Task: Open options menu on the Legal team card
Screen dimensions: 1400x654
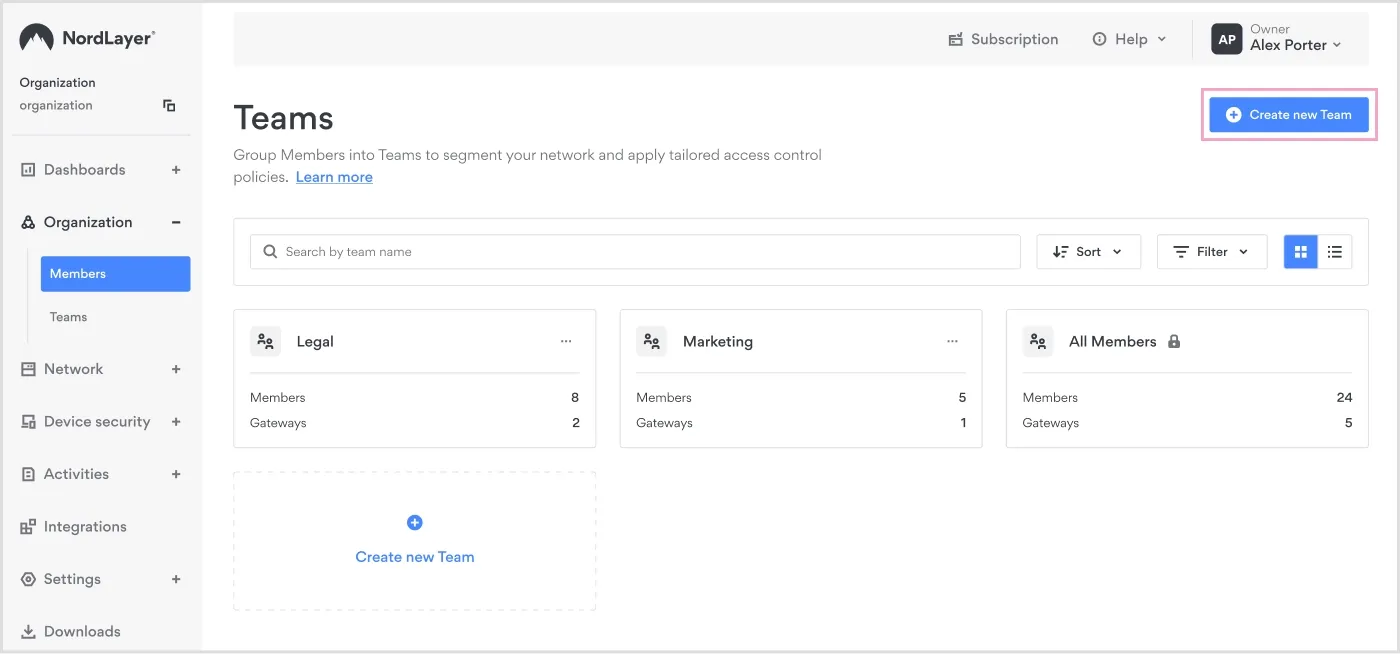Action: pos(566,341)
